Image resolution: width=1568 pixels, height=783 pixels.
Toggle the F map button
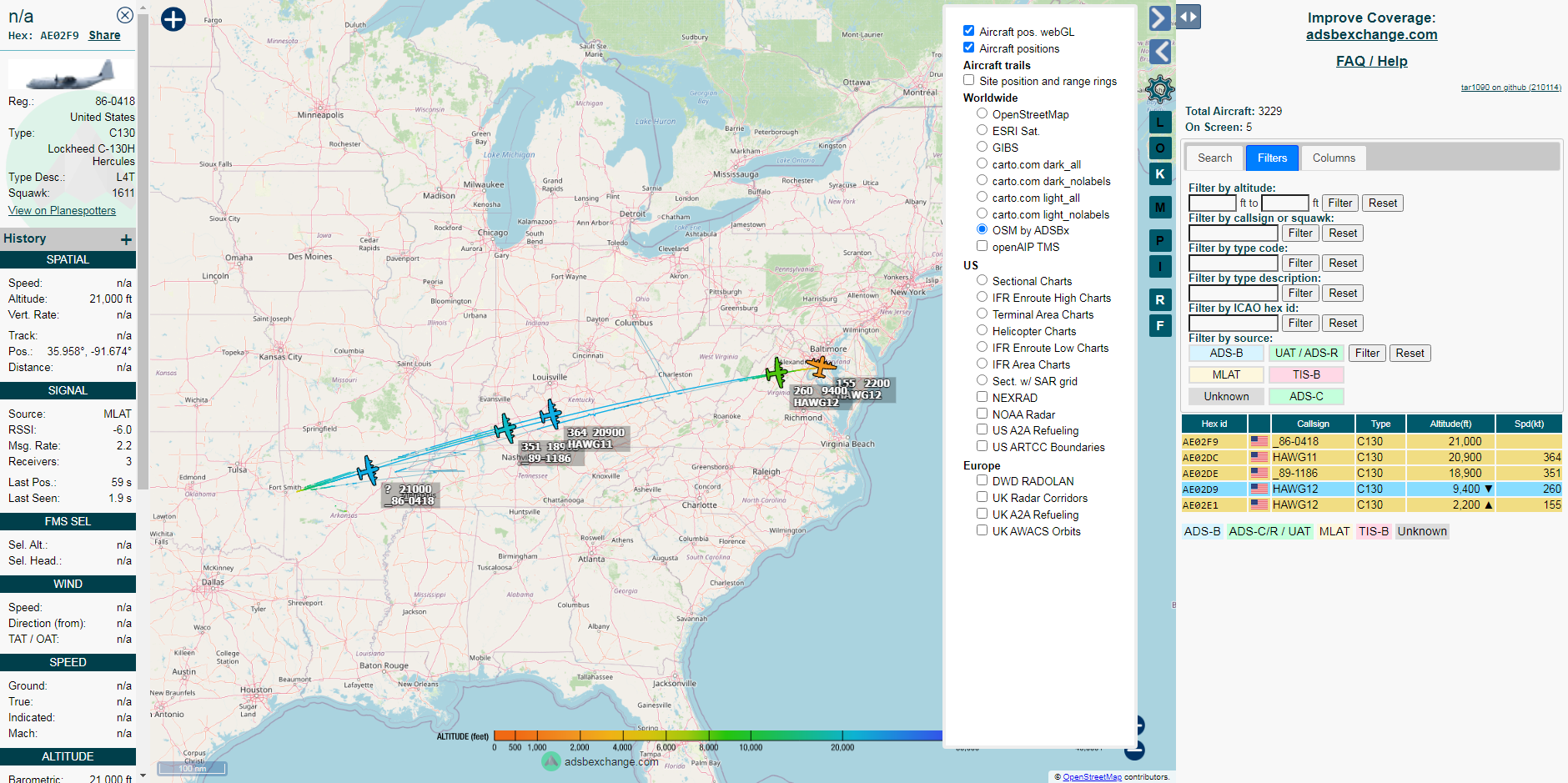[1160, 326]
